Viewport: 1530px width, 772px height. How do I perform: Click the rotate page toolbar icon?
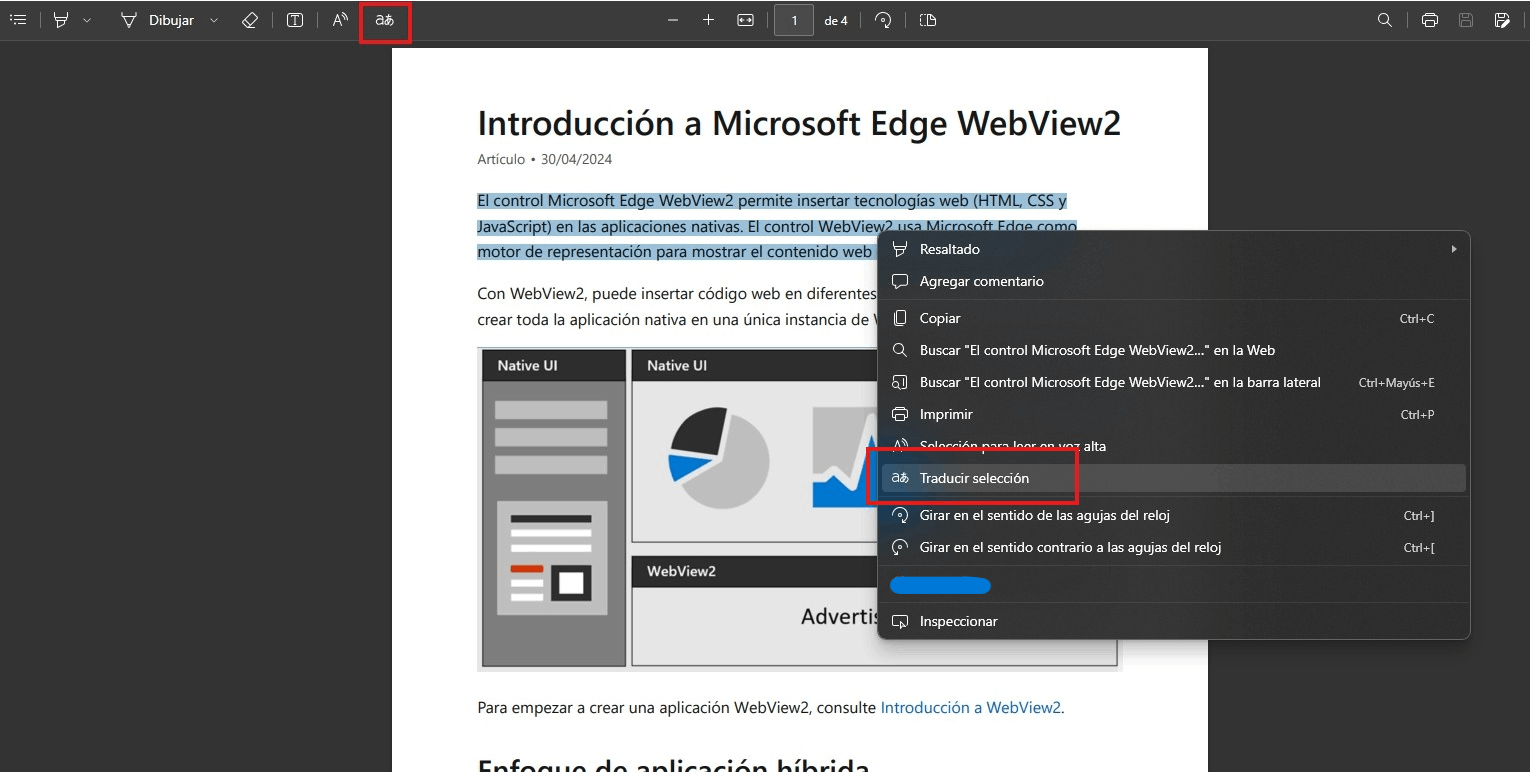tap(883, 20)
